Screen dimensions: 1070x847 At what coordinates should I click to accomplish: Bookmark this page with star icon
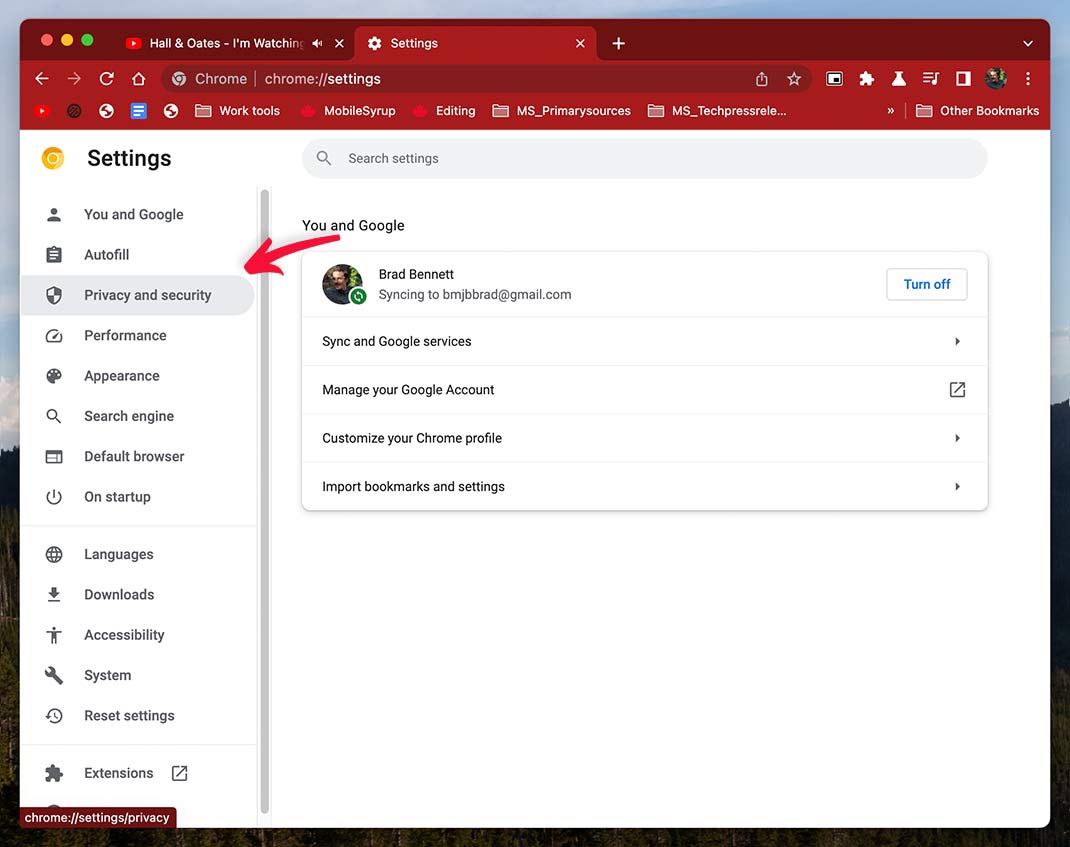pos(794,79)
